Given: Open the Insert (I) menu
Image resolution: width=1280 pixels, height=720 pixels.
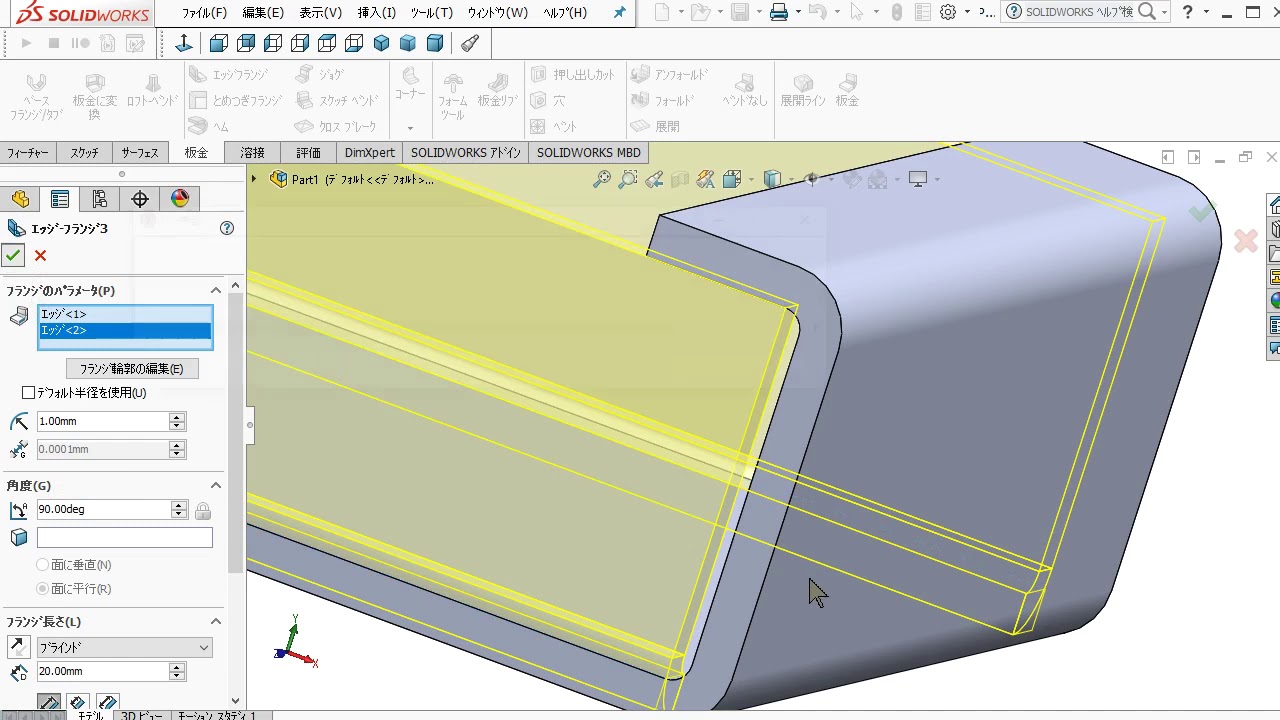Looking at the screenshot, I should click(x=377, y=13).
